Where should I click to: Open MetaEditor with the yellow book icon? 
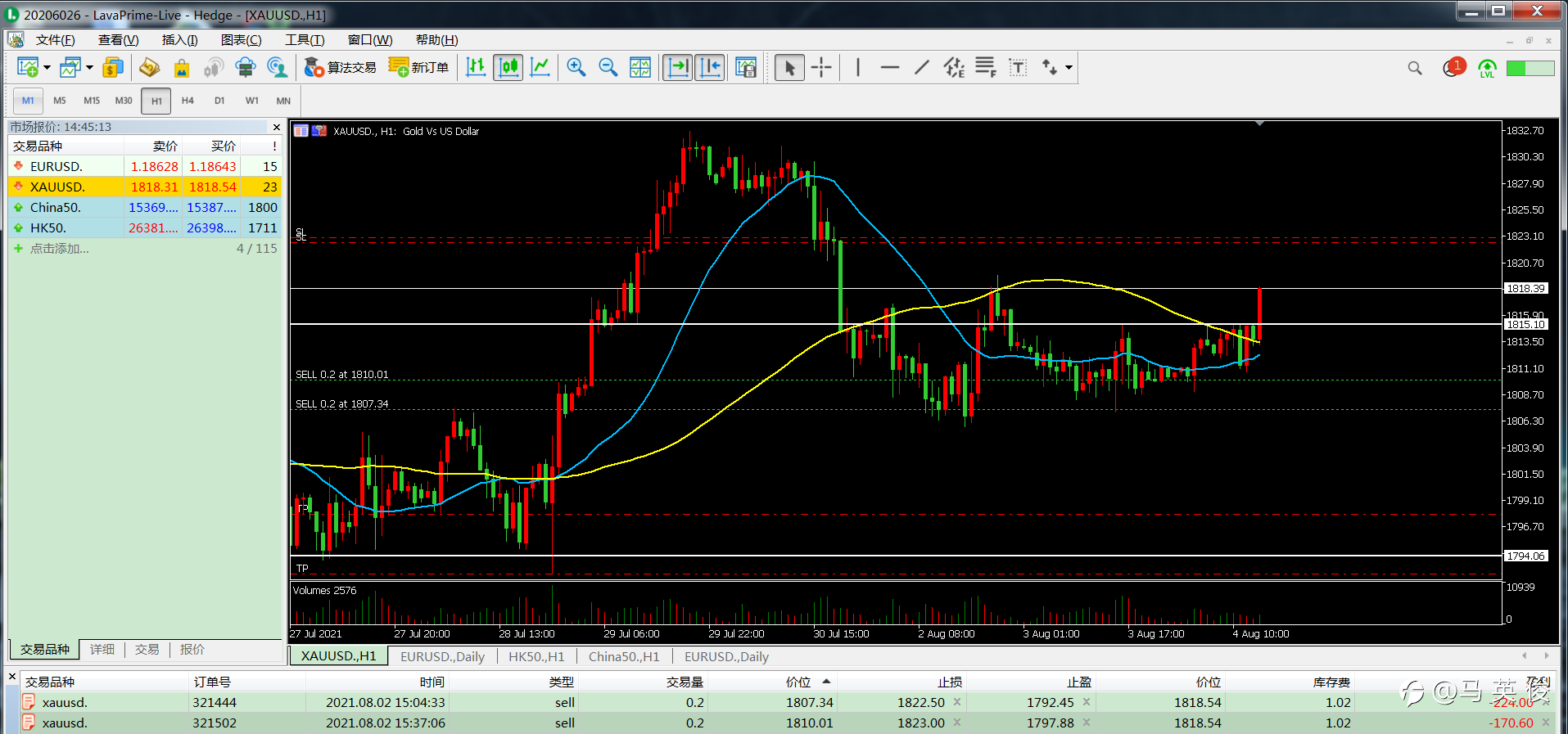(149, 68)
